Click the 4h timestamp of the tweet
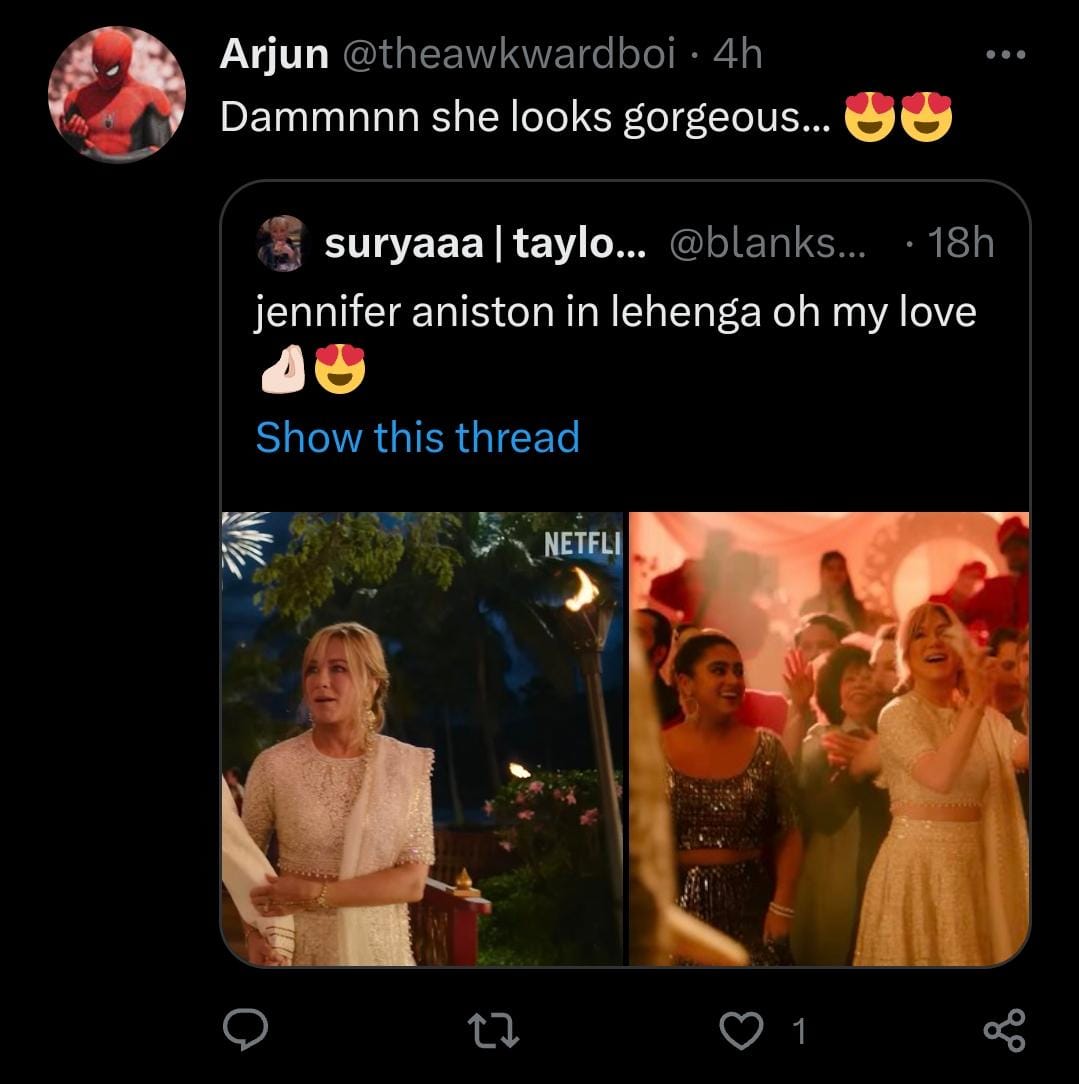The image size is (1079, 1084). pyautogui.click(x=737, y=54)
